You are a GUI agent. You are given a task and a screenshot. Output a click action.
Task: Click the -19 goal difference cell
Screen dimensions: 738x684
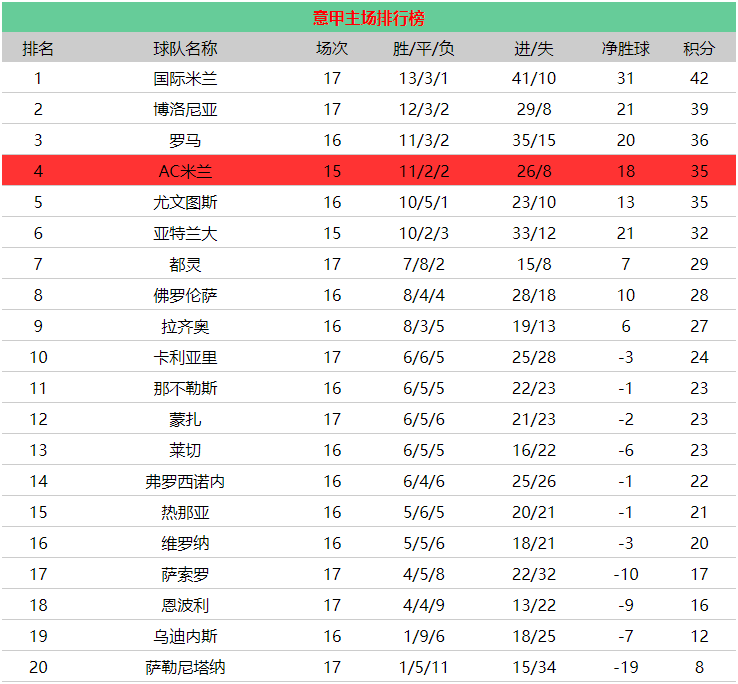coord(625,667)
